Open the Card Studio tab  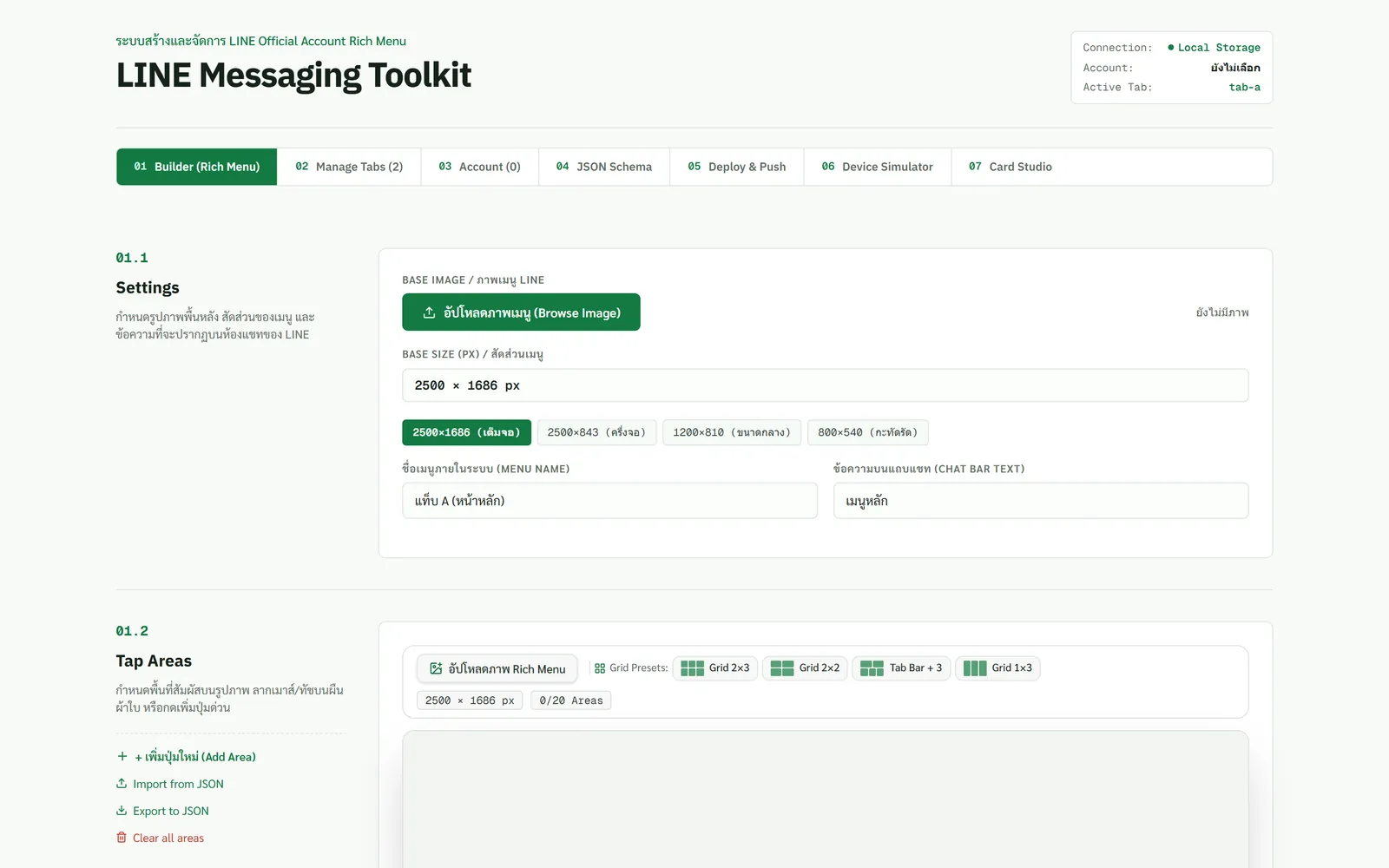1010,167
